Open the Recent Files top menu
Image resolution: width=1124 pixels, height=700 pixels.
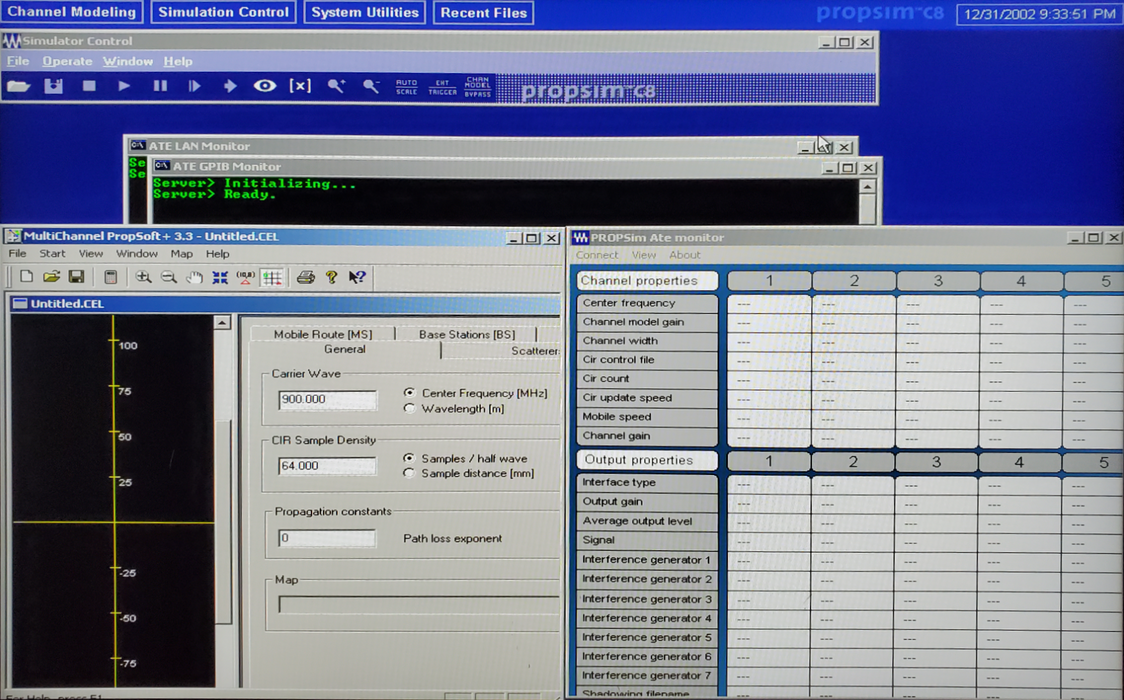pyautogui.click(x=484, y=12)
